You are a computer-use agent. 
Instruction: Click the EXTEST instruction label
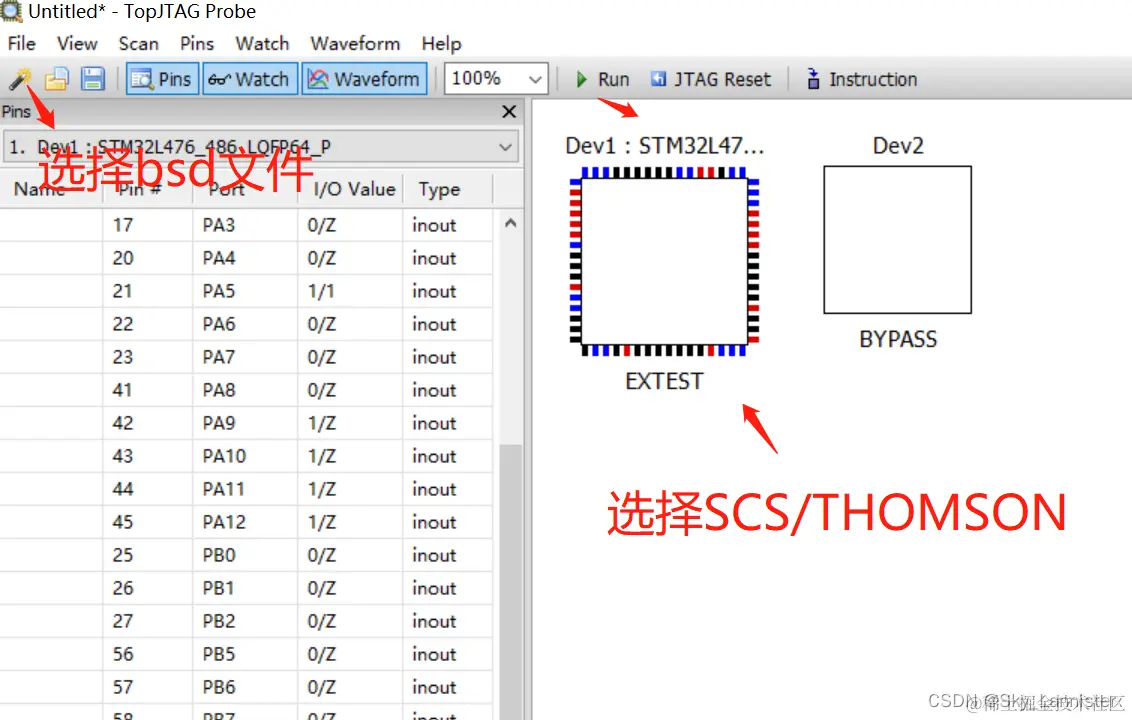(x=664, y=381)
